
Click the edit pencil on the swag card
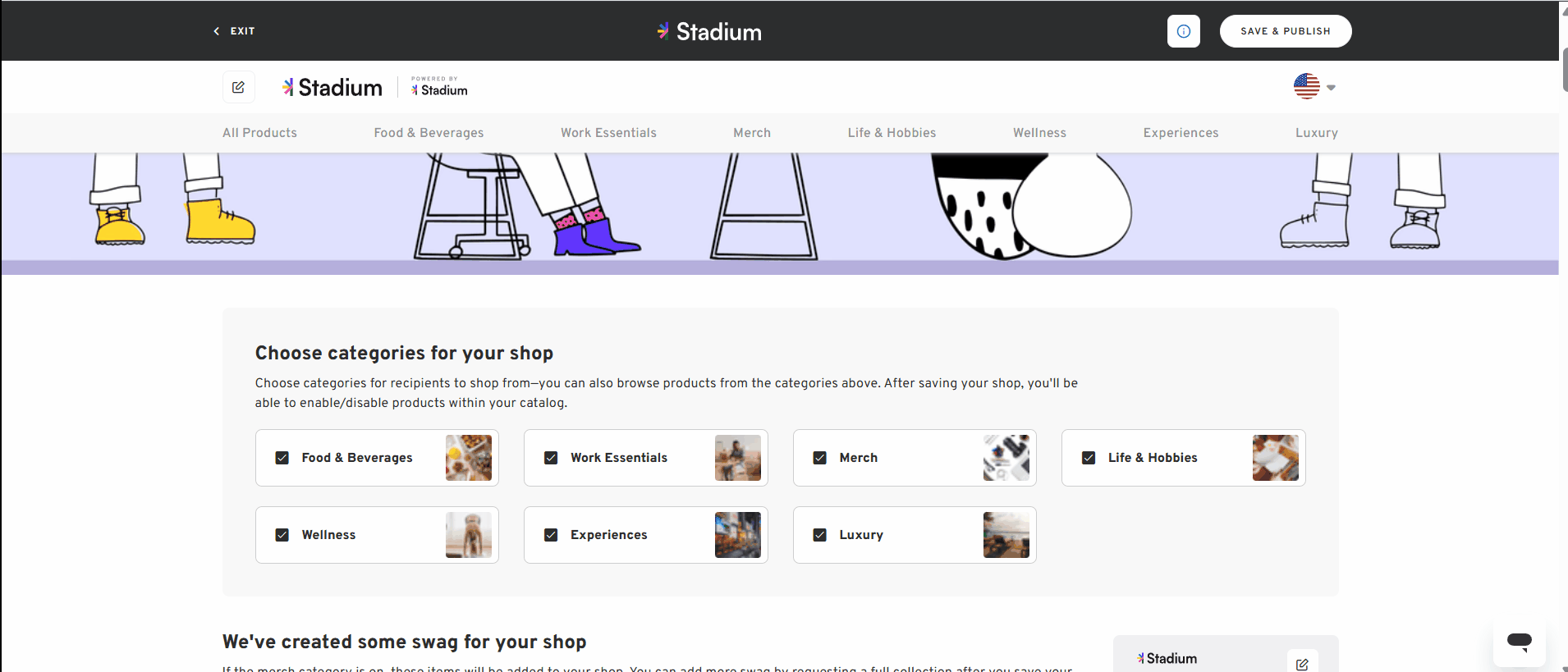pos(1303,663)
